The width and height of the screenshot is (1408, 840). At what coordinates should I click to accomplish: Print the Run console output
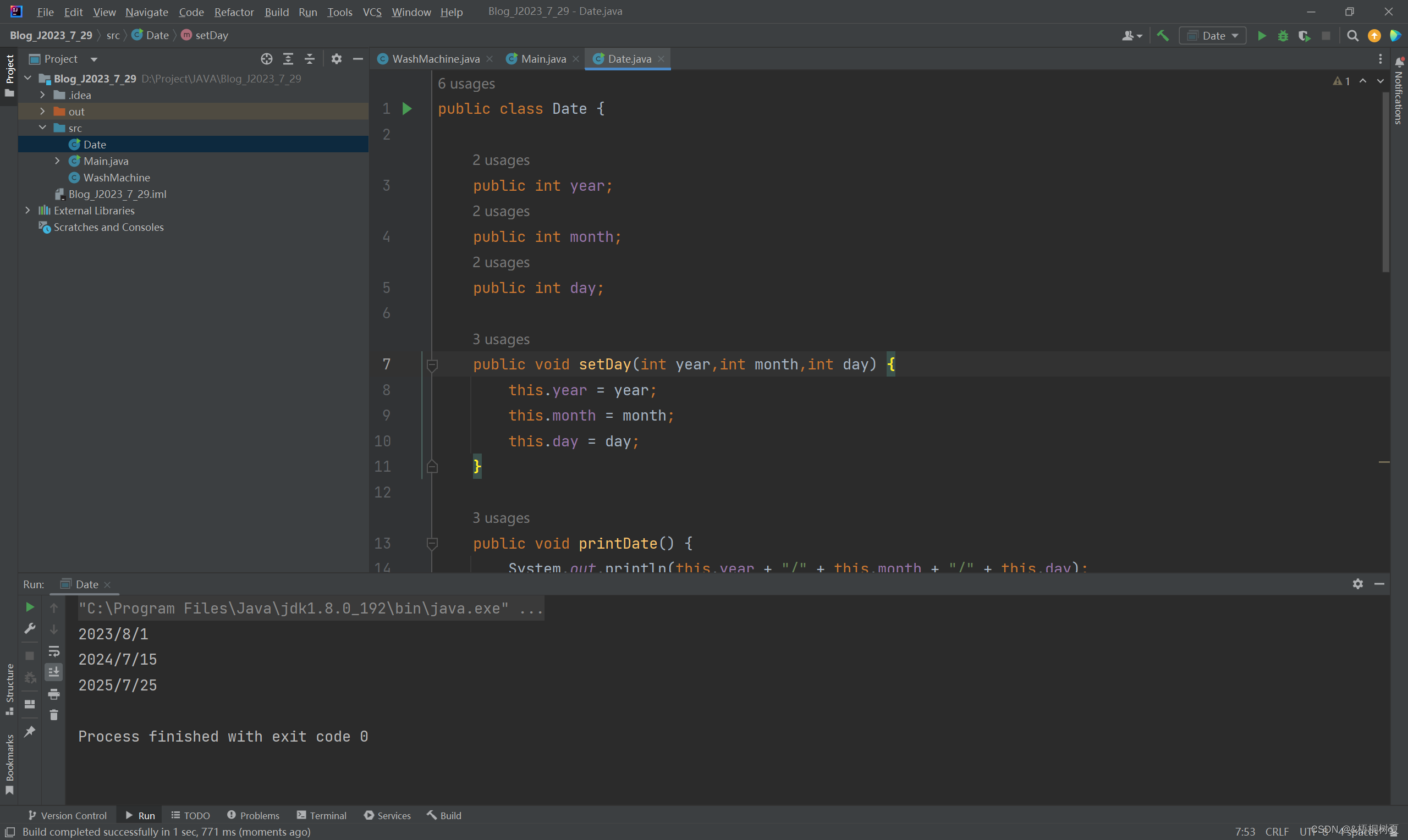[x=54, y=694]
